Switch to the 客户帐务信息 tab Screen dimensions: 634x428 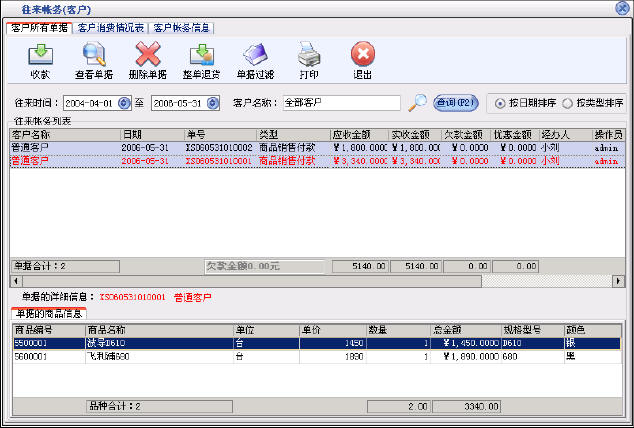pyautogui.click(x=181, y=27)
